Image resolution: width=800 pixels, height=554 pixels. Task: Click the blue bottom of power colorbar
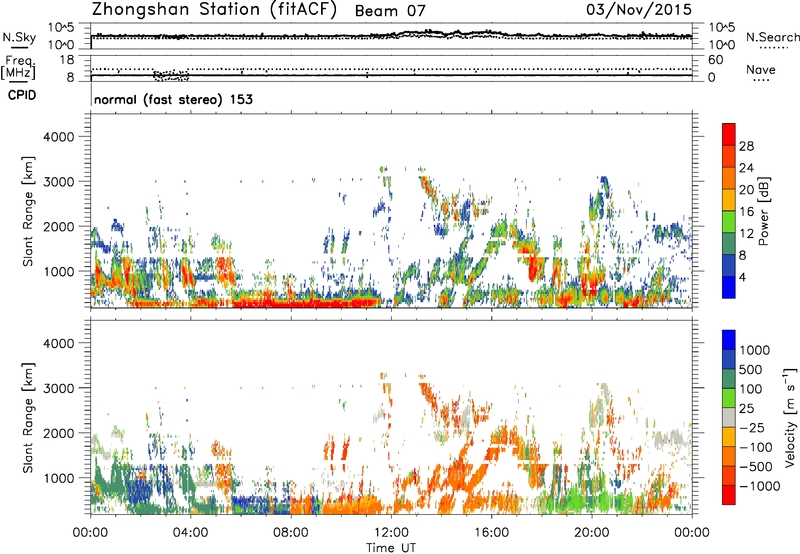click(729, 287)
